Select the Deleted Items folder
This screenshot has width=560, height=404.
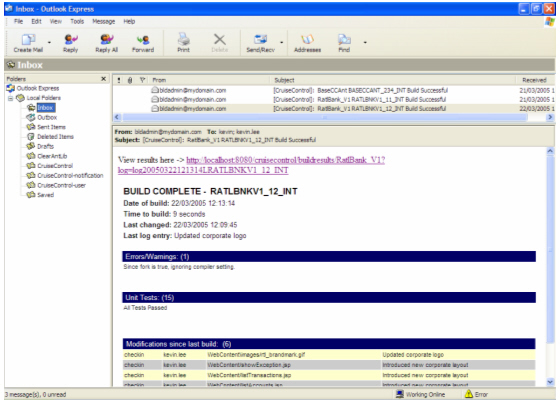point(55,136)
